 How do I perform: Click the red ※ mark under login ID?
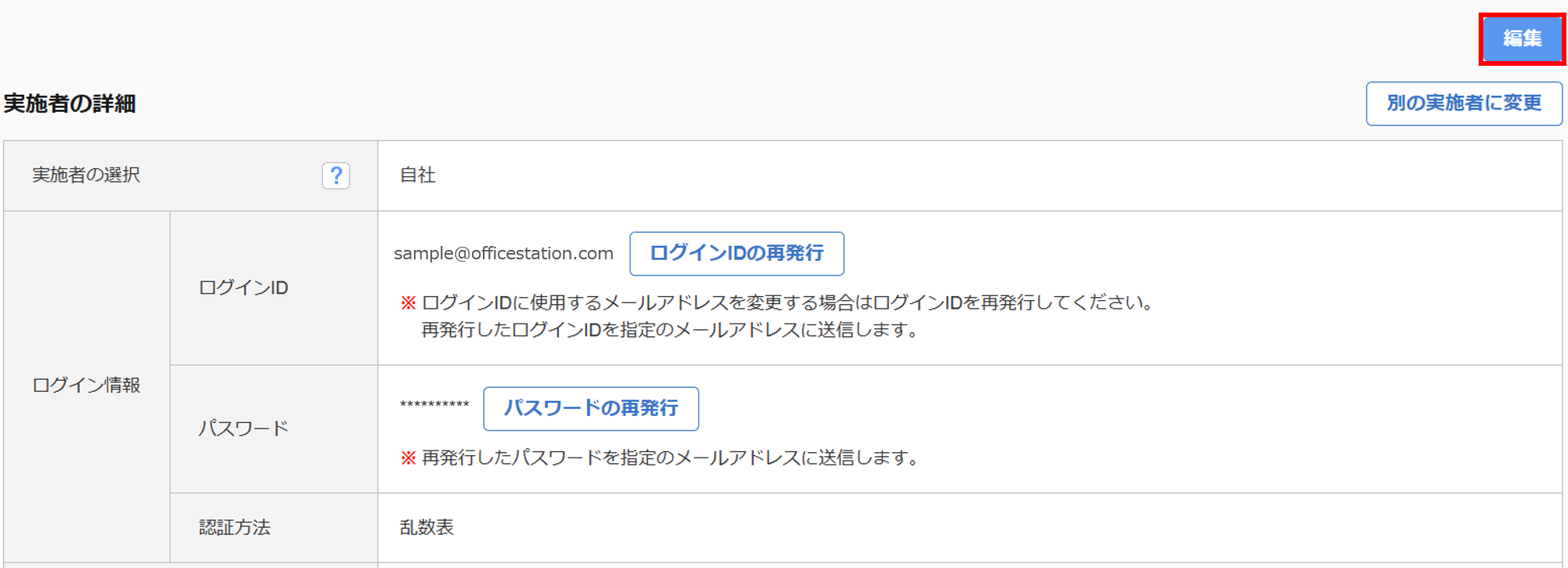(408, 302)
